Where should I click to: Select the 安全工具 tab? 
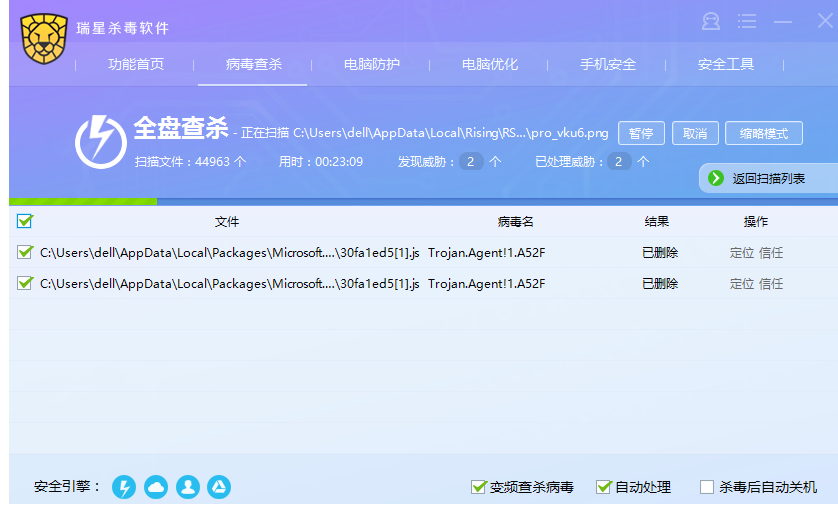[726, 64]
